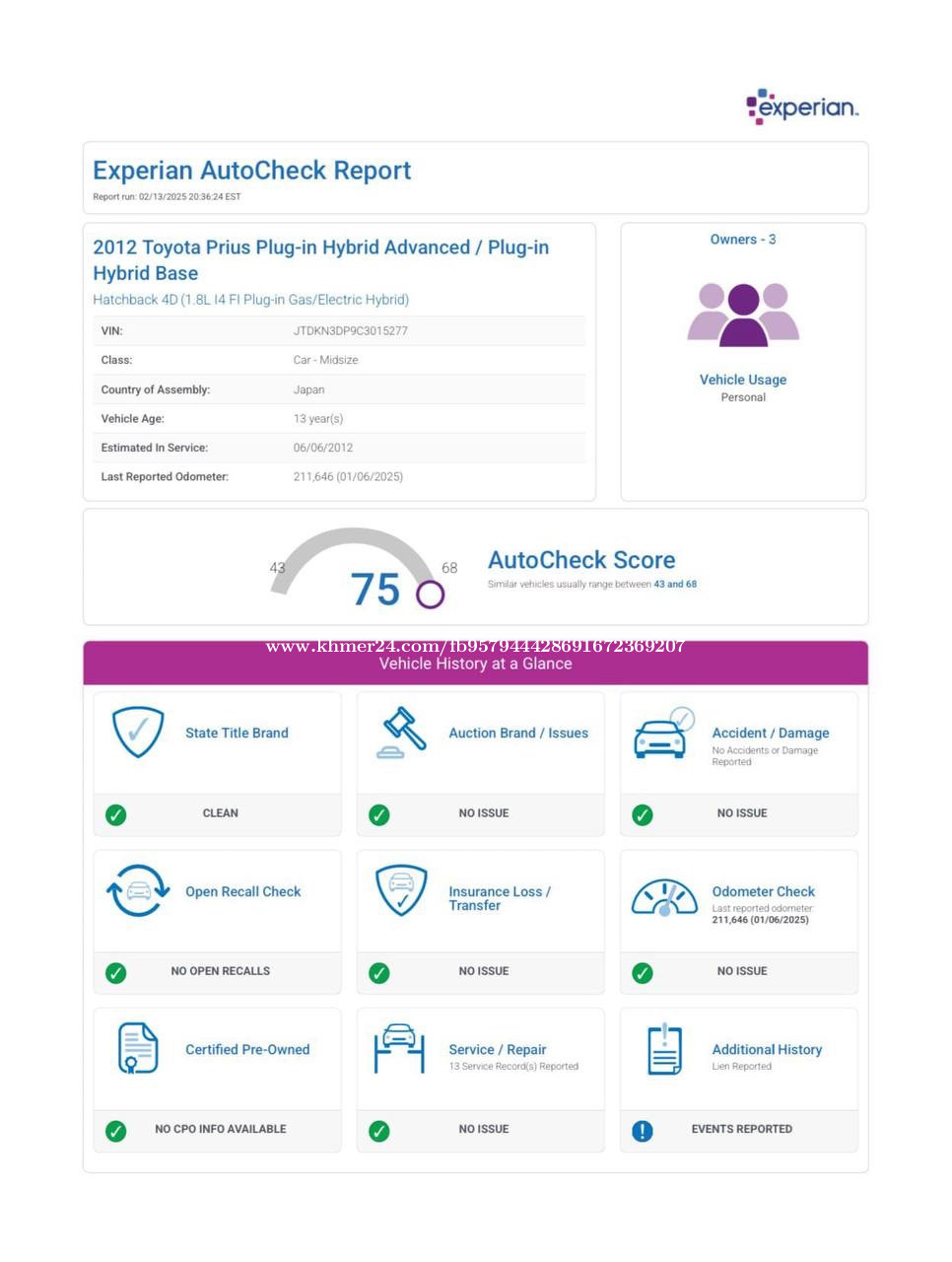Click the 'Vehicle History at a Glance' banner
The width and height of the screenshot is (952, 1262).
coord(475,664)
